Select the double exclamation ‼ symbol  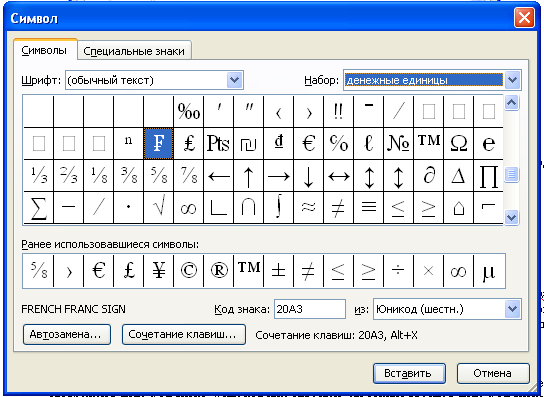click(338, 112)
